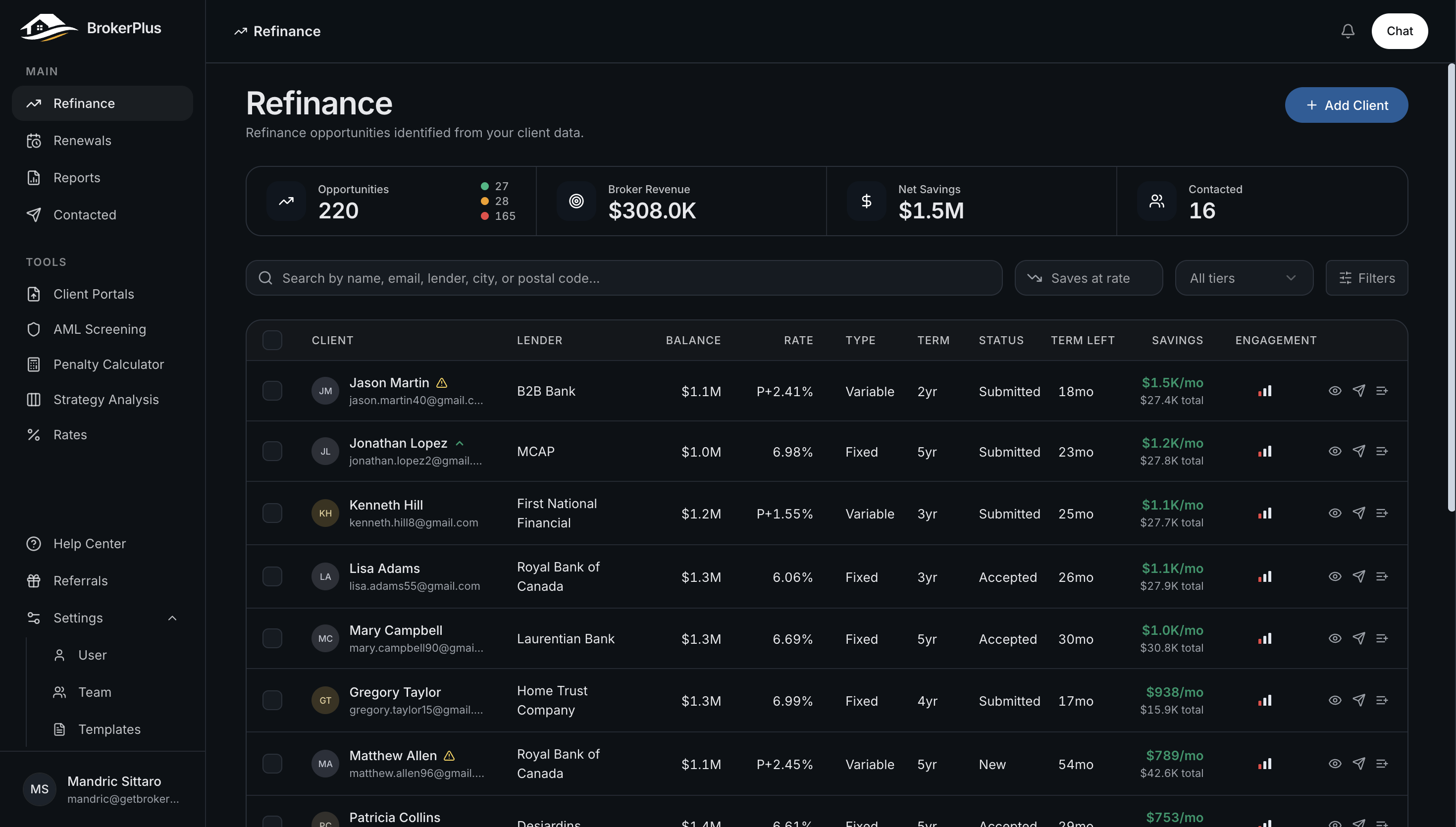Open Mandric Sittaro user profile

[102, 789]
